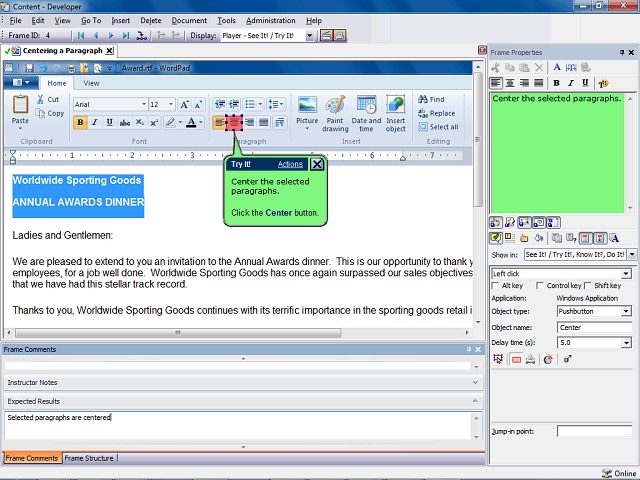Click the small gender-like symbol icon
This screenshot has width=640, height=480.
(x=567, y=359)
